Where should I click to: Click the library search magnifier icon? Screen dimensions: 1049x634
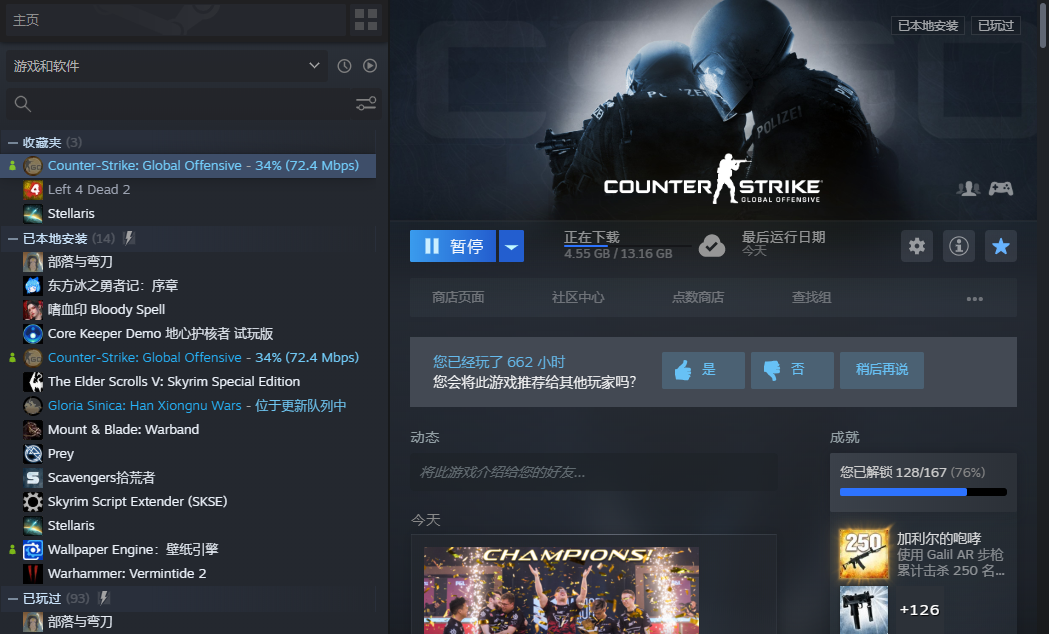[x=23, y=104]
